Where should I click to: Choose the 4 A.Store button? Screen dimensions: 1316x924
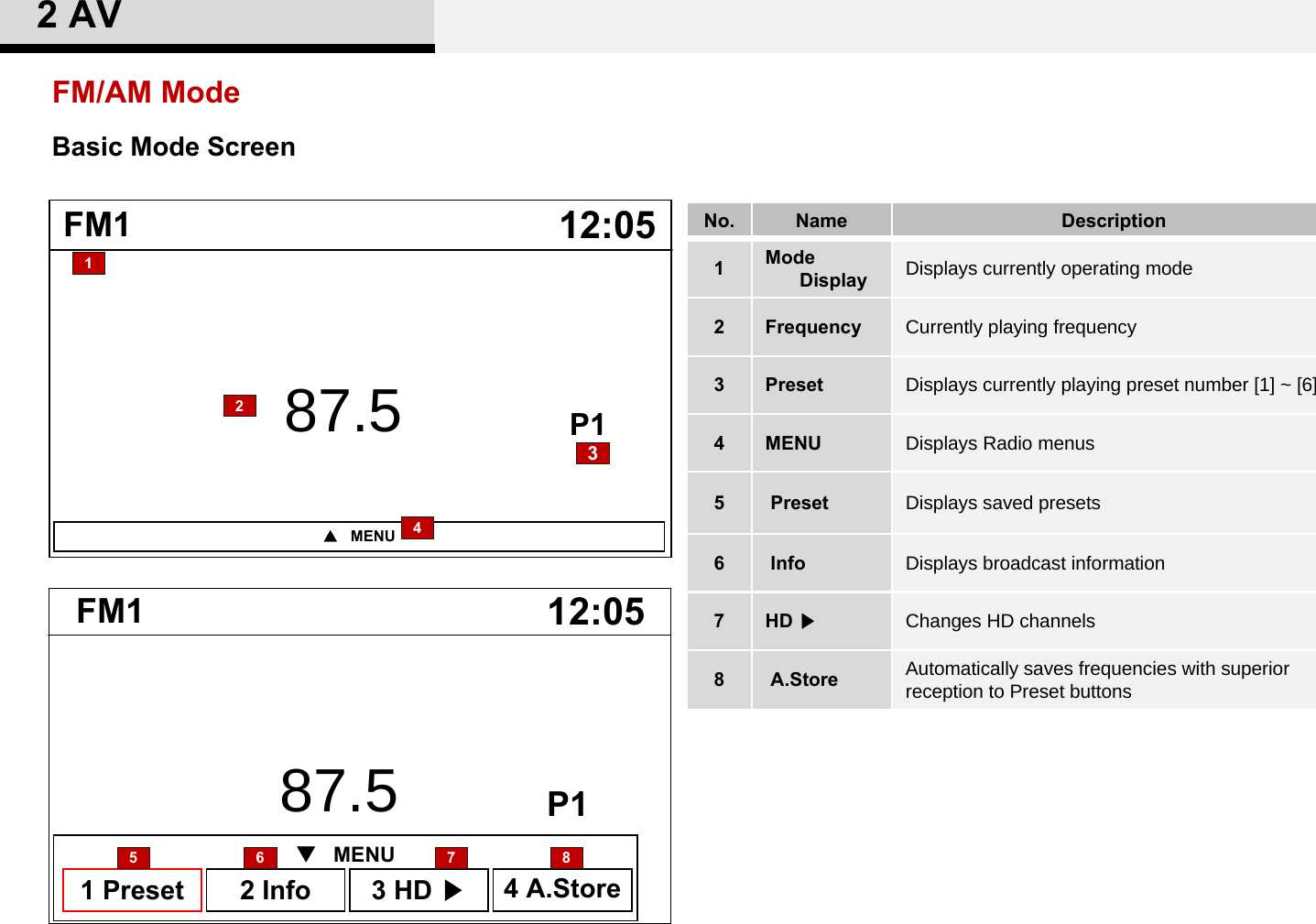click(x=562, y=889)
